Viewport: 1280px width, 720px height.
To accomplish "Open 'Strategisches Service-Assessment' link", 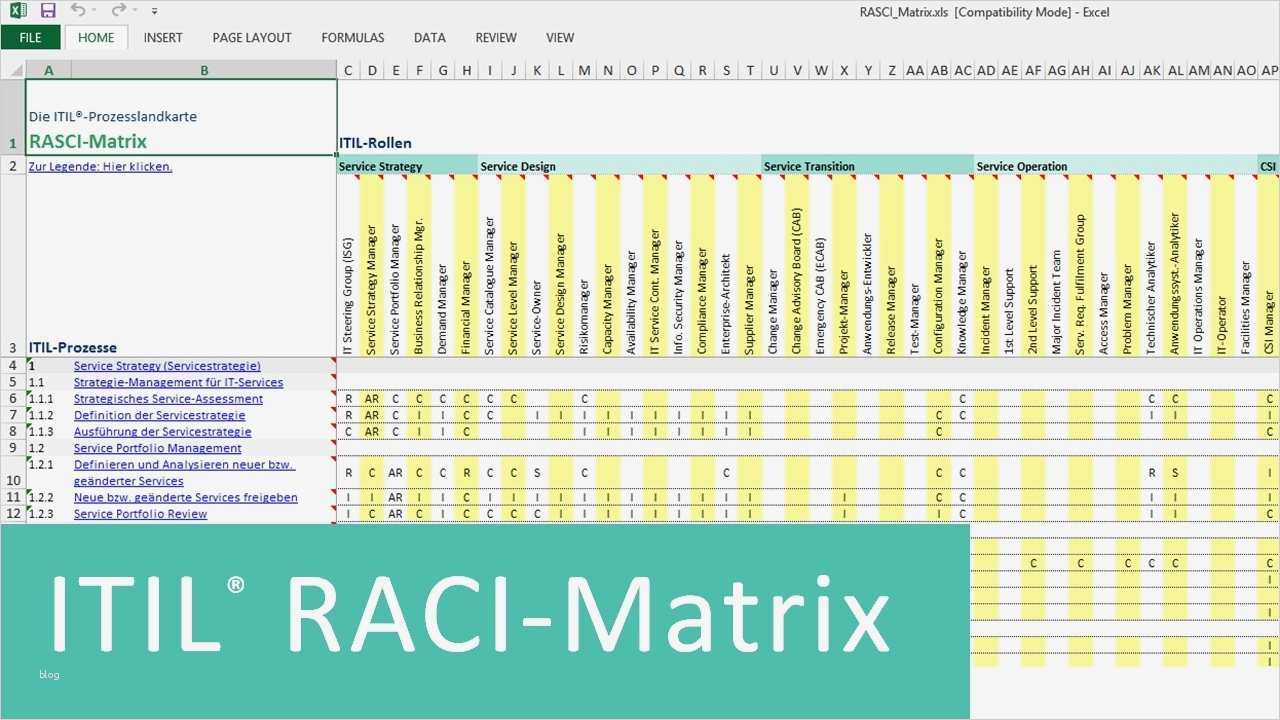I will tap(168, 399).
